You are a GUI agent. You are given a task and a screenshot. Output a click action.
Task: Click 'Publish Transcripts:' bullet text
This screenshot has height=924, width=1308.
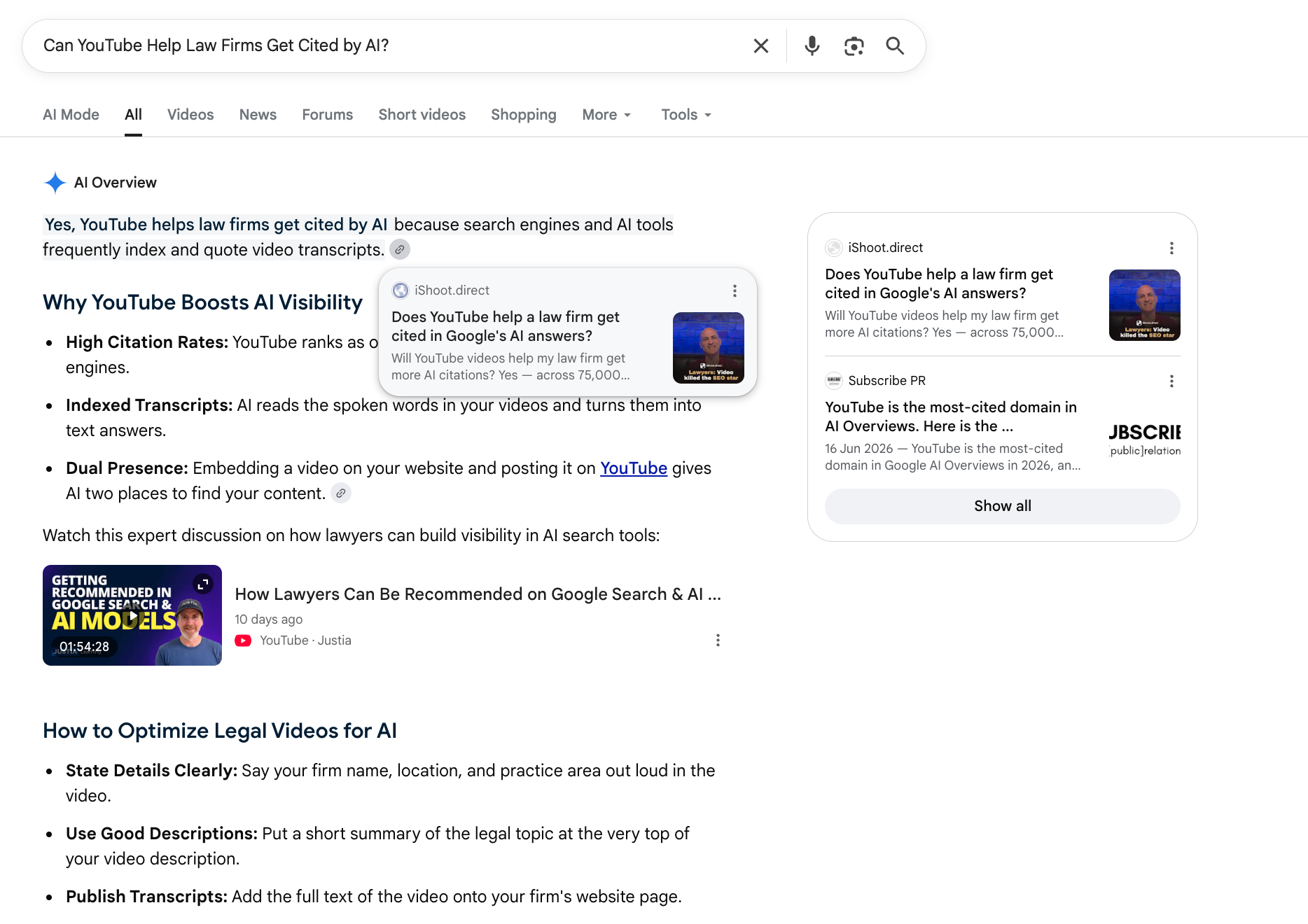[146, 897]
